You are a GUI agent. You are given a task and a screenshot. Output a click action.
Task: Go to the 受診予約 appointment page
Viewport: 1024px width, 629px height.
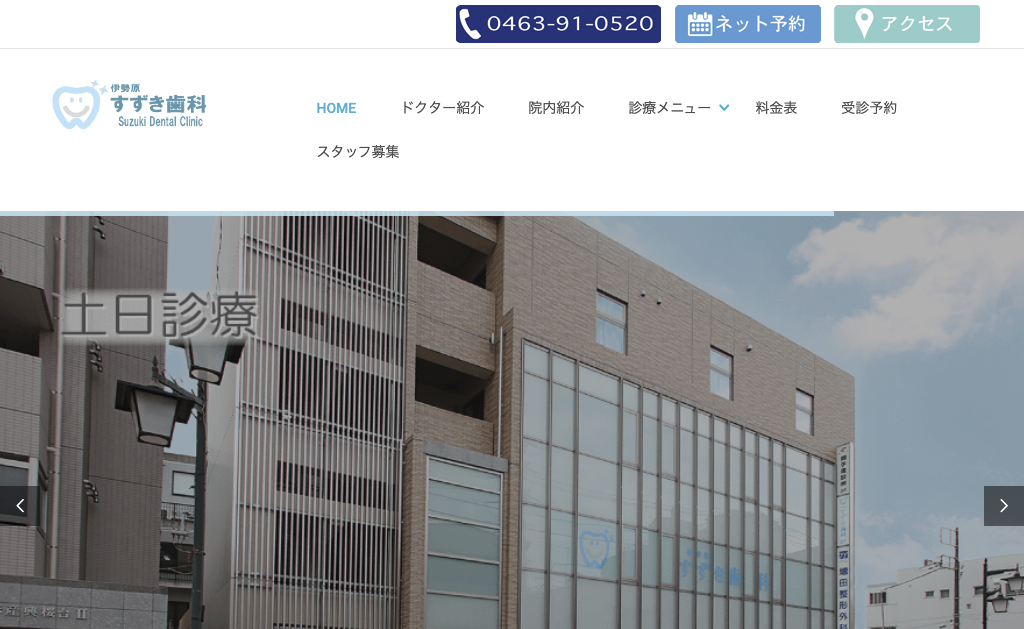[x=869, y=108]
